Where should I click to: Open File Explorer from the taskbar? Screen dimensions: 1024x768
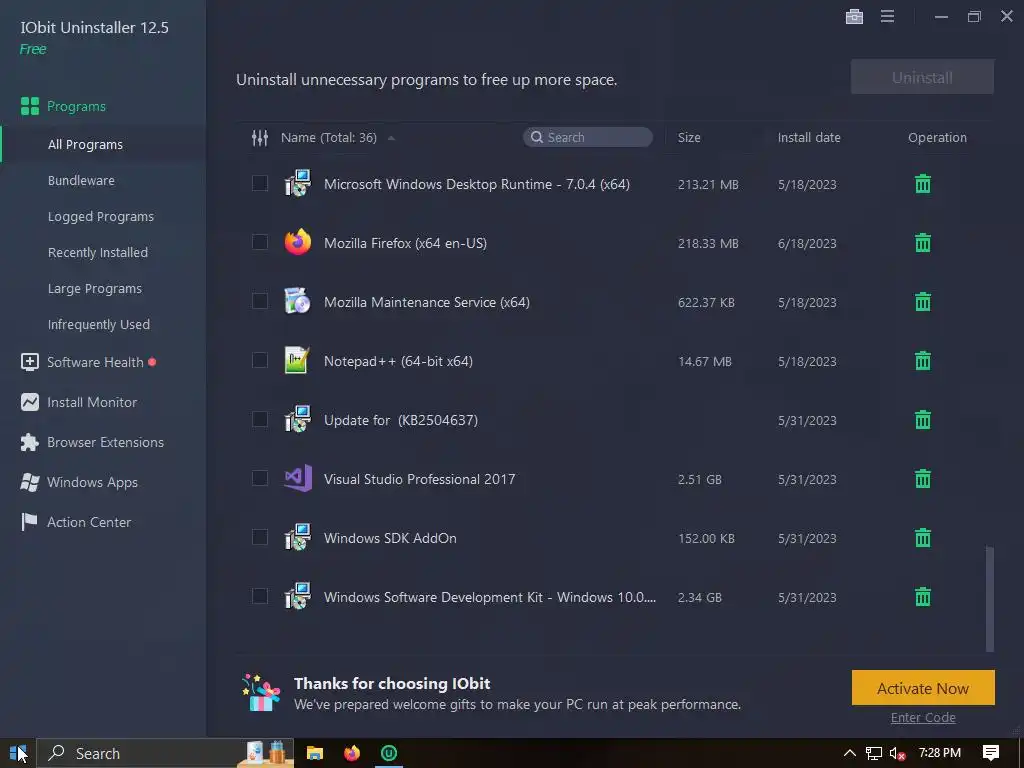(315, 753)
